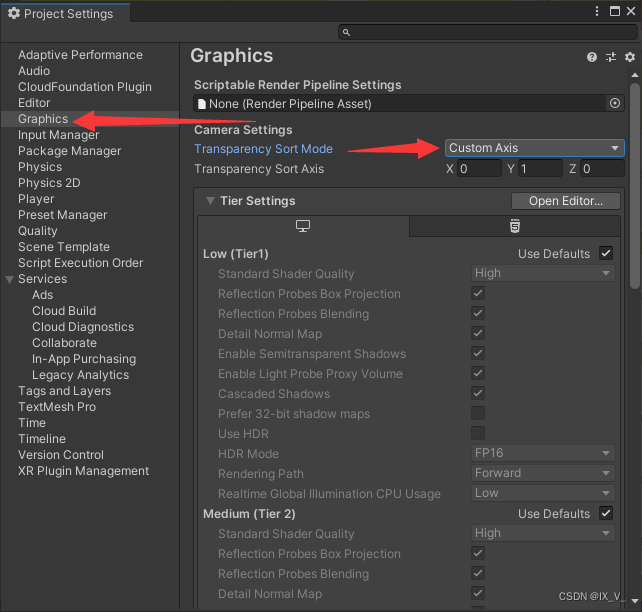Click the Graphics preset sliders icon
This screenshot has width=642, height=612.
point(610,57)
